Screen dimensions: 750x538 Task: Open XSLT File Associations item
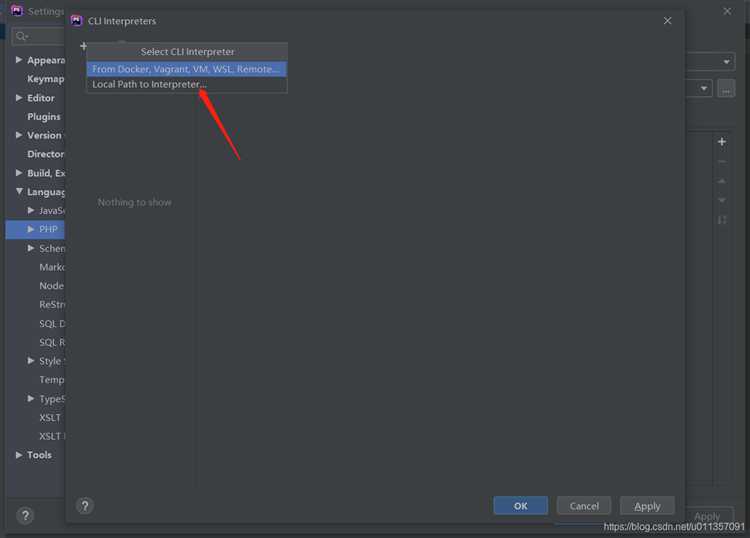(52, 436)
